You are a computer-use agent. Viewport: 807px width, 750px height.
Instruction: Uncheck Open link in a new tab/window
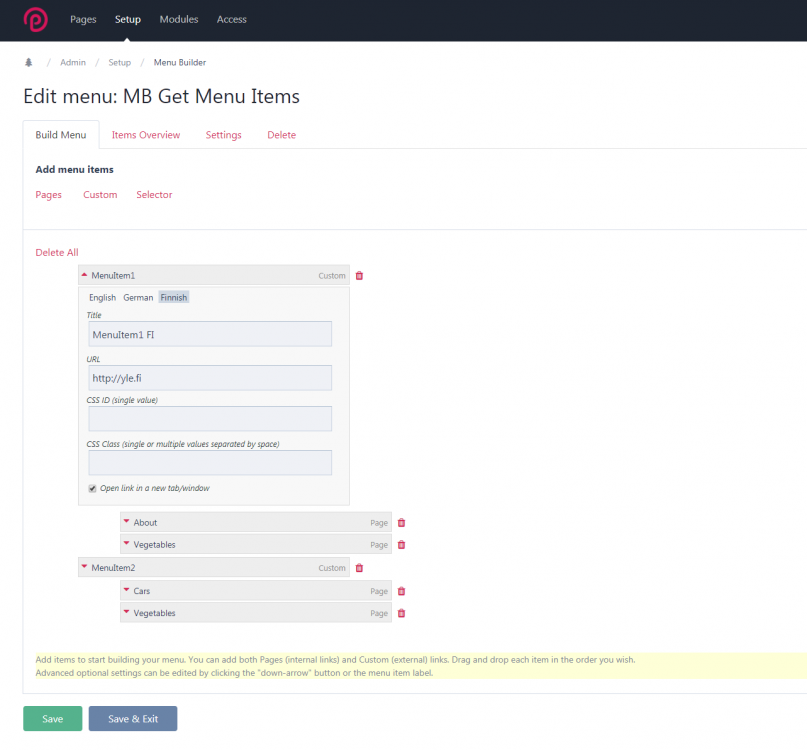coord(92,488)
